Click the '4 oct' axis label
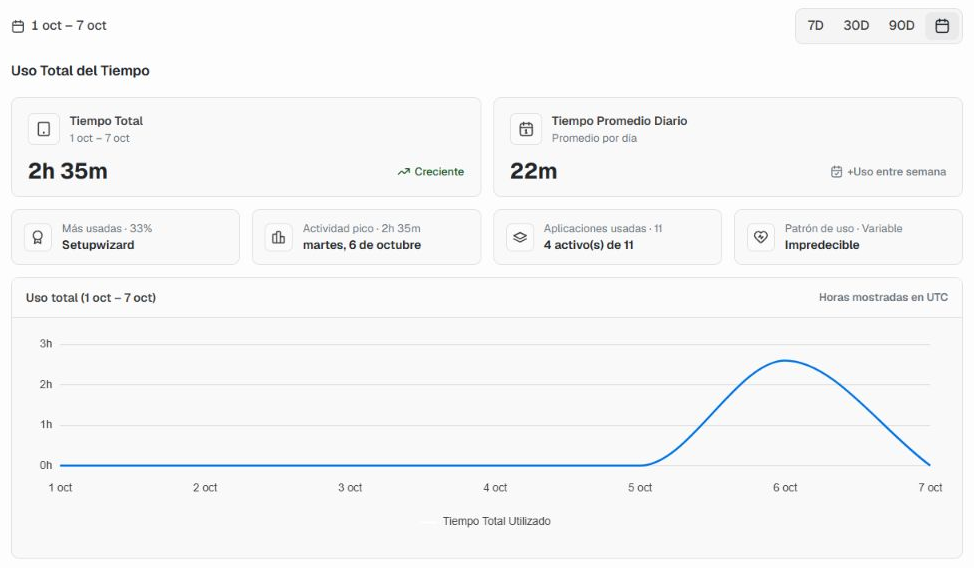This screenshot has height=568, width=974. tap(495, 488)
